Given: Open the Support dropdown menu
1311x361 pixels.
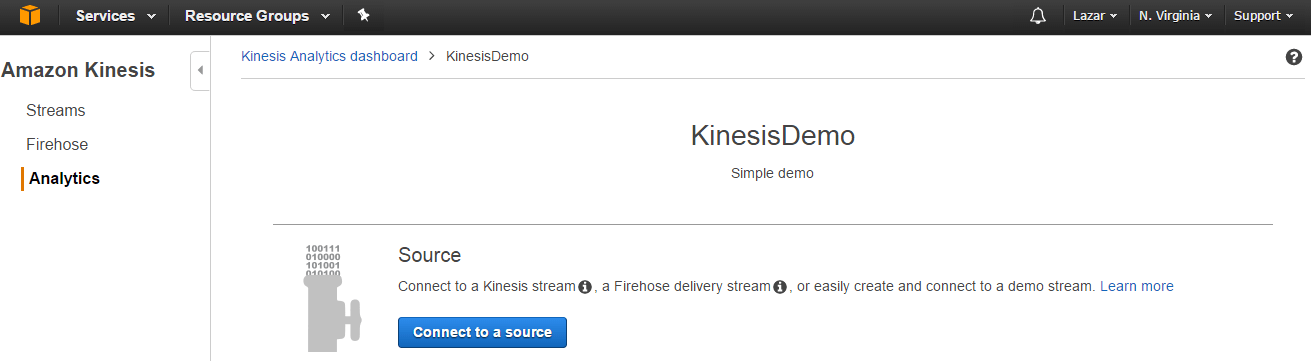Looking at the screenshot, I should [x=1264, y=16].
